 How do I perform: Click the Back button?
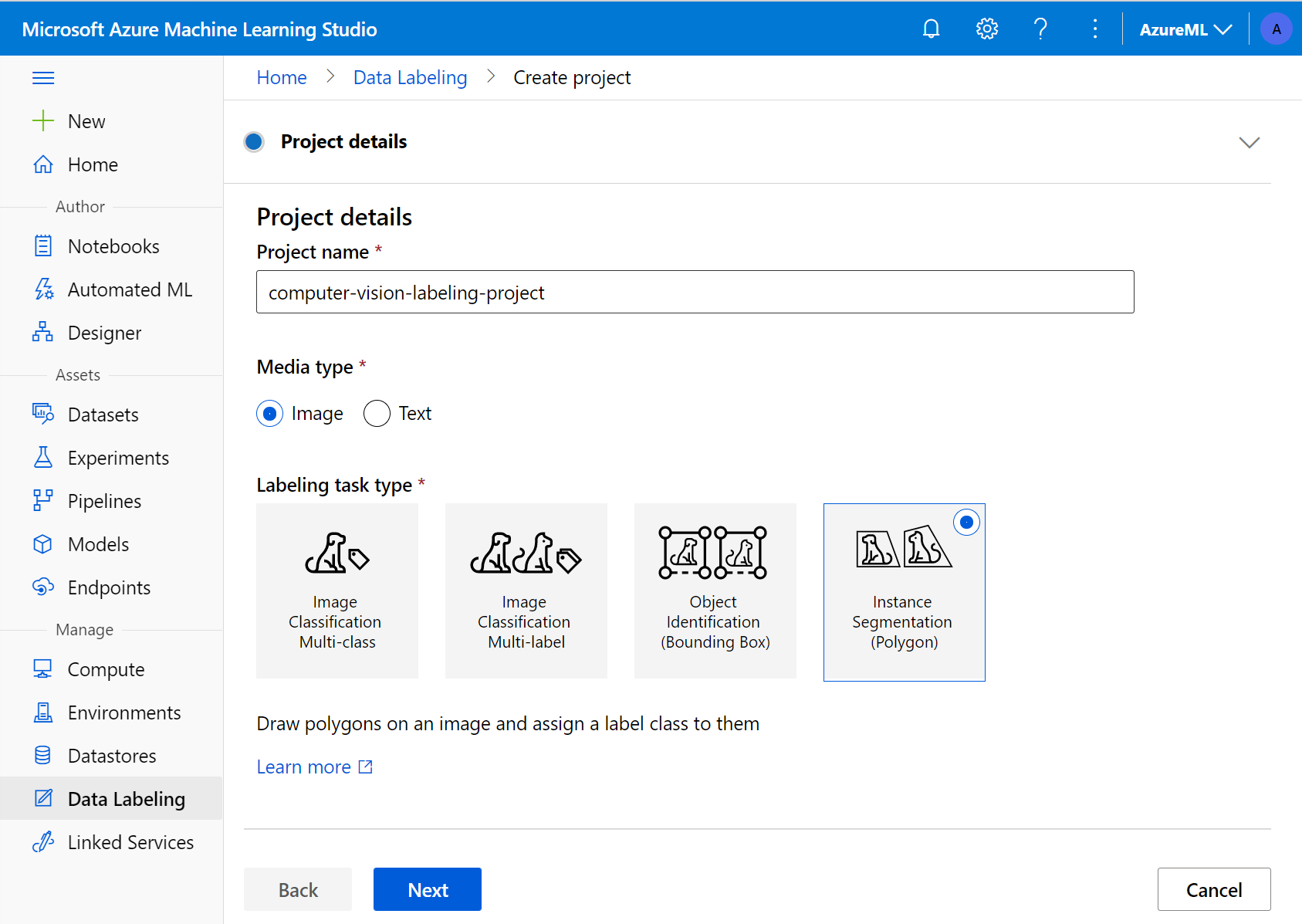(298, 889)
